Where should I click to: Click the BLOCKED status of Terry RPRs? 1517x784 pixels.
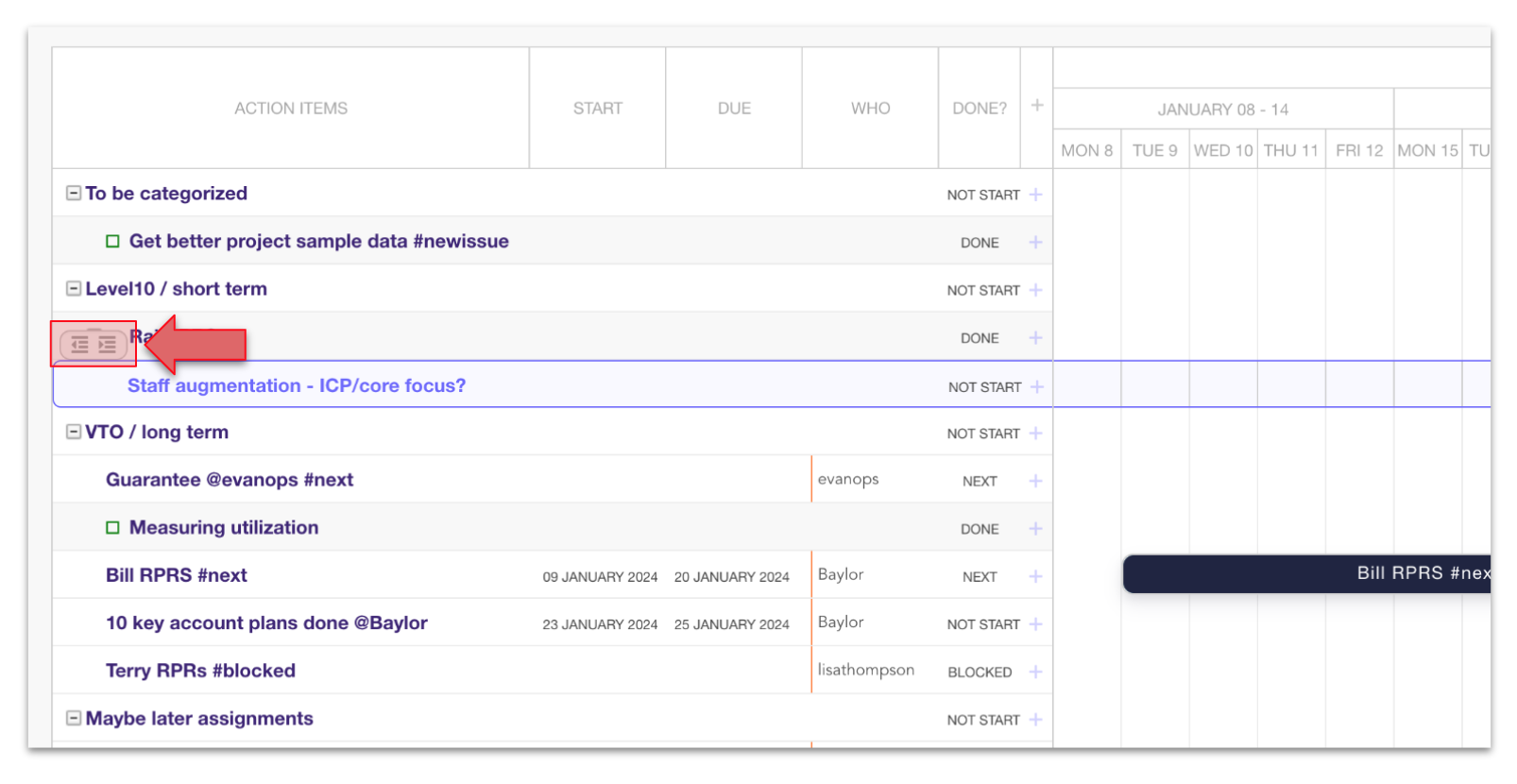point(979,672)
